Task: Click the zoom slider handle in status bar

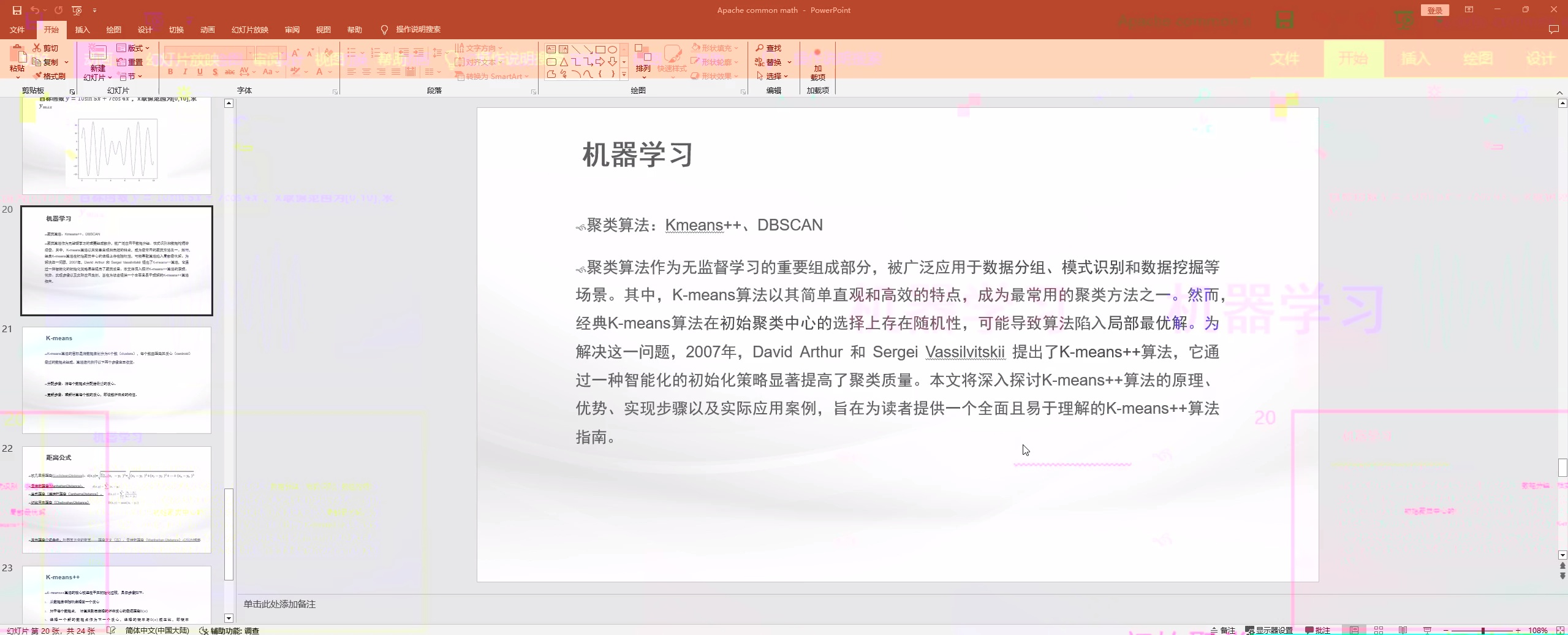Action: pos(1483,630)
